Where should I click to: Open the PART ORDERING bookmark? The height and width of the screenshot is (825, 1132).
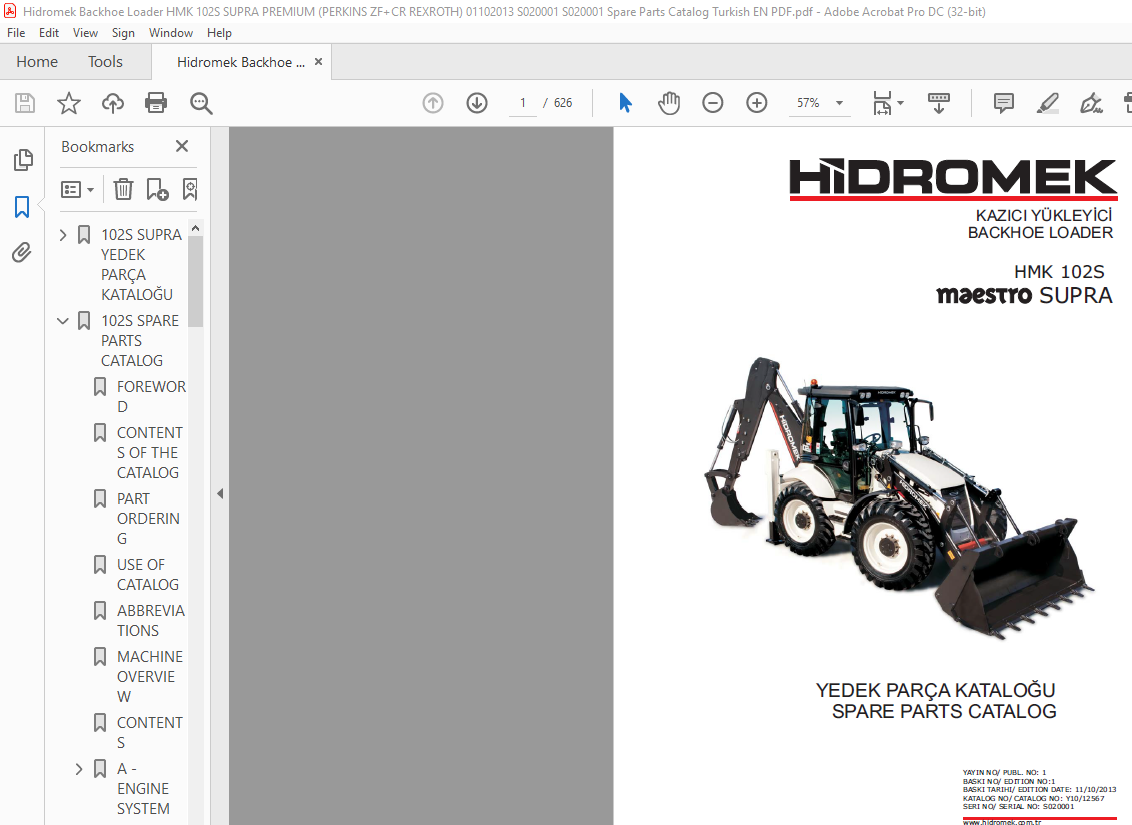click(148, 518)
